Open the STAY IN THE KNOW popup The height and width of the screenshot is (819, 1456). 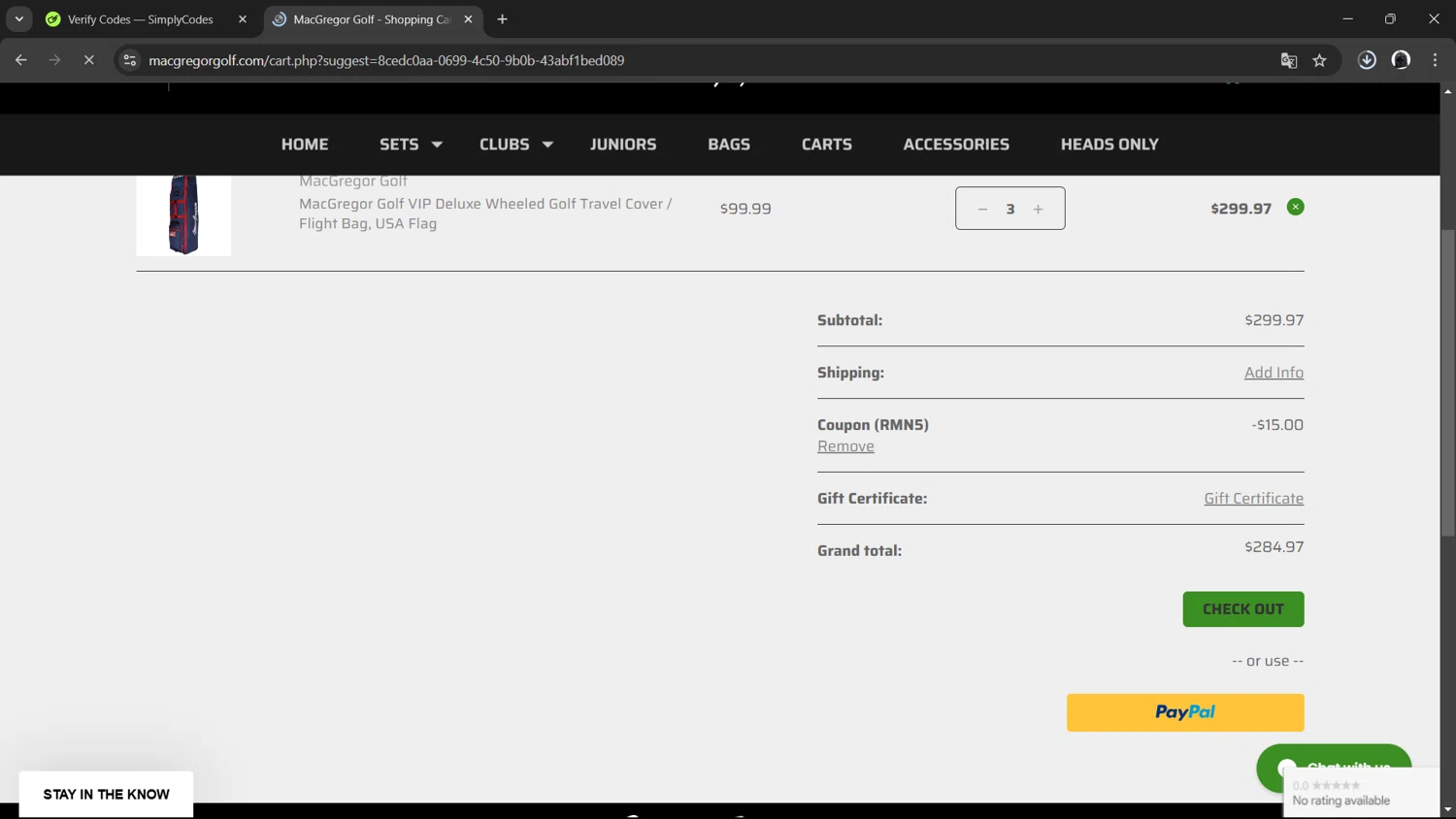tap(106, 794)
